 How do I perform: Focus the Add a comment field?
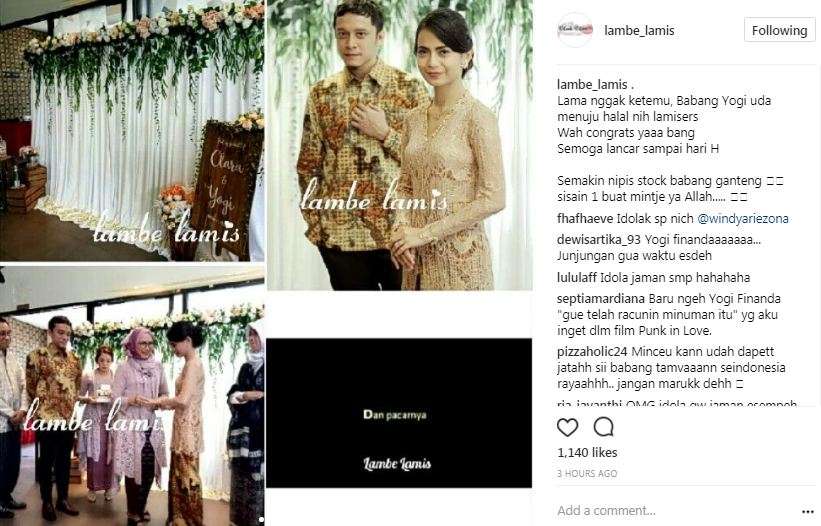675,510
